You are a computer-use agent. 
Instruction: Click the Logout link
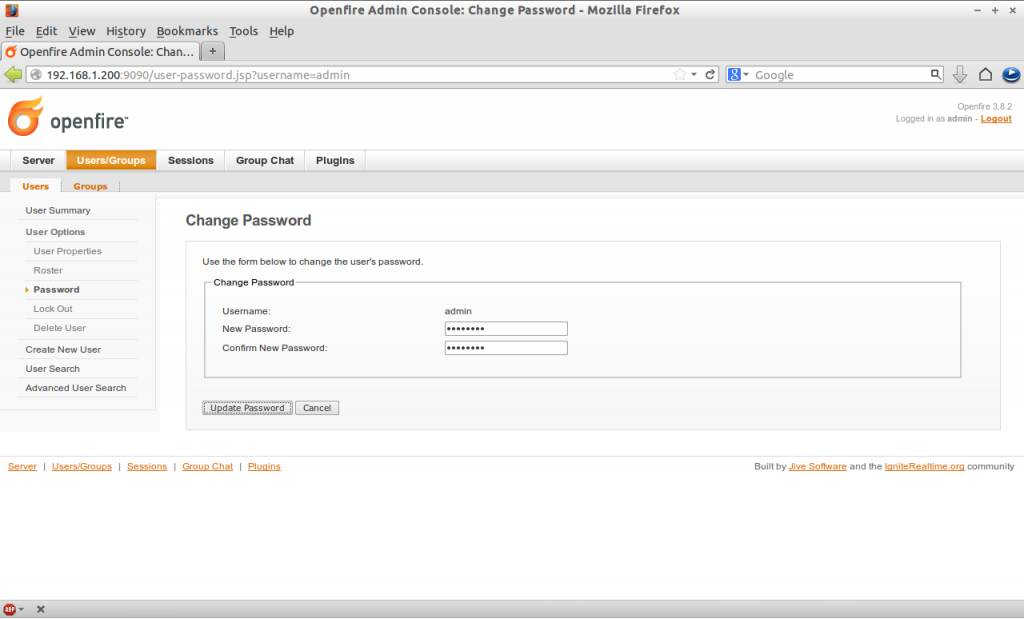click(996, 119)
